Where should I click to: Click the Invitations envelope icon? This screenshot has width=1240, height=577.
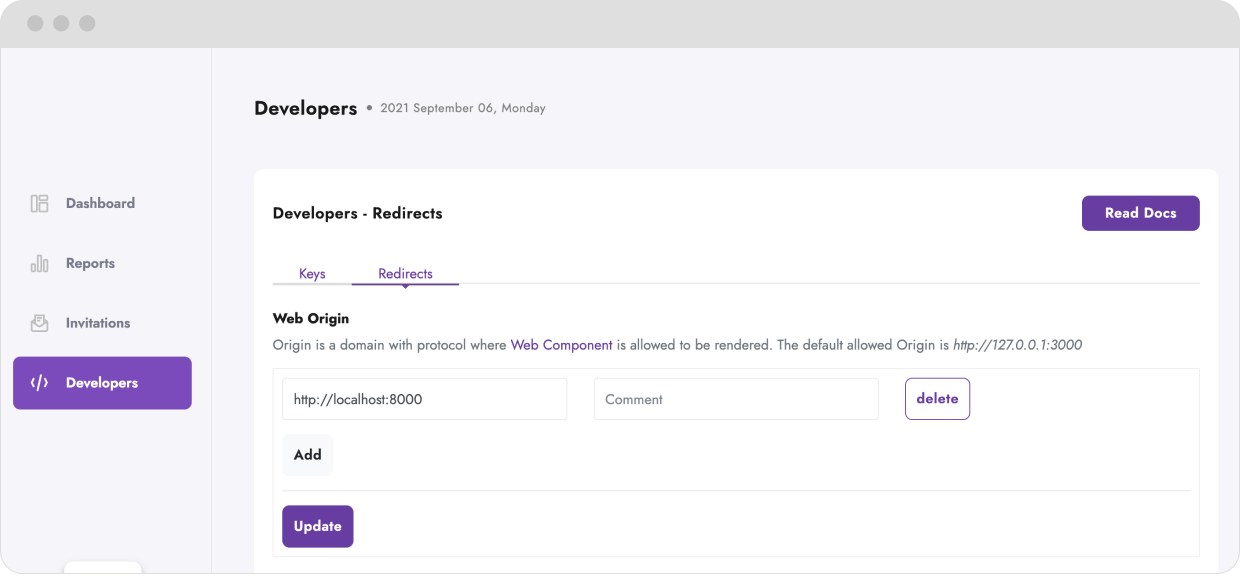[40, 323]
